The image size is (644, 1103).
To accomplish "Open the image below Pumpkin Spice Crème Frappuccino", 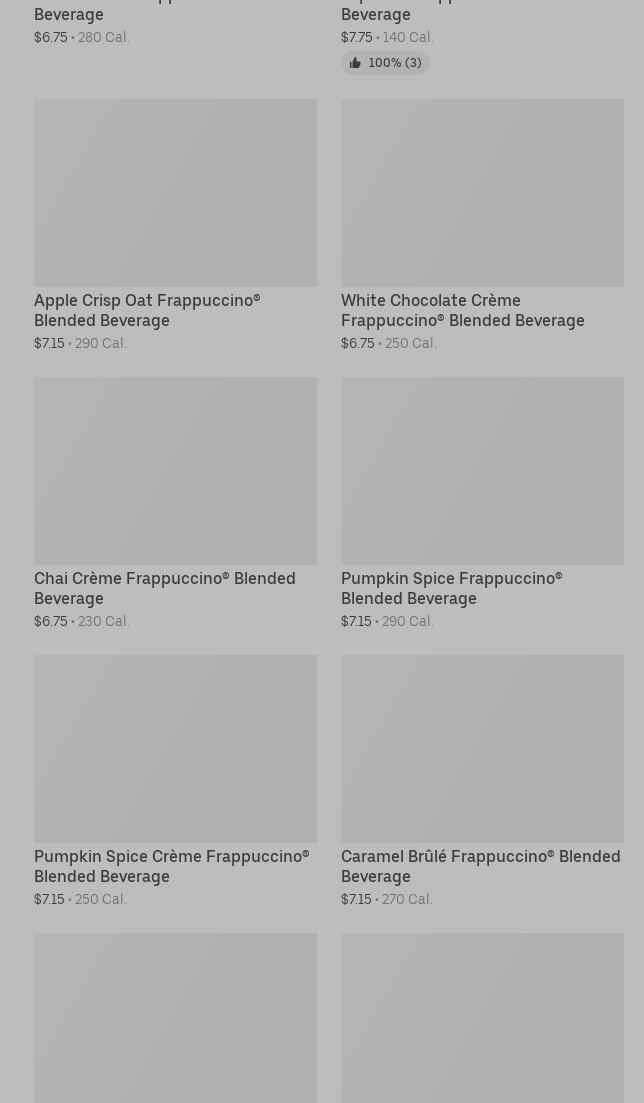I will tap(175, 1018).
